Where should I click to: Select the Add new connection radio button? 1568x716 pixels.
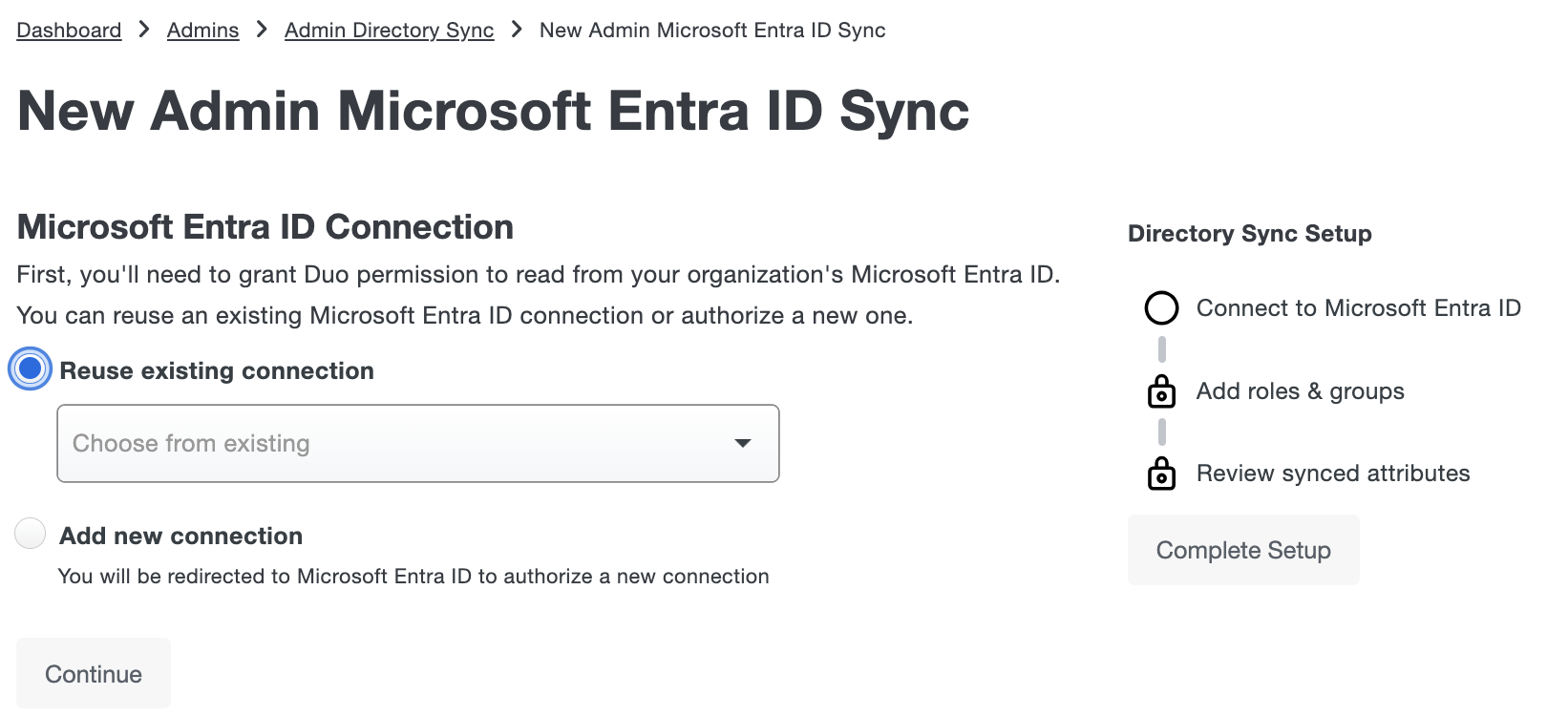(x=31, y=534)
